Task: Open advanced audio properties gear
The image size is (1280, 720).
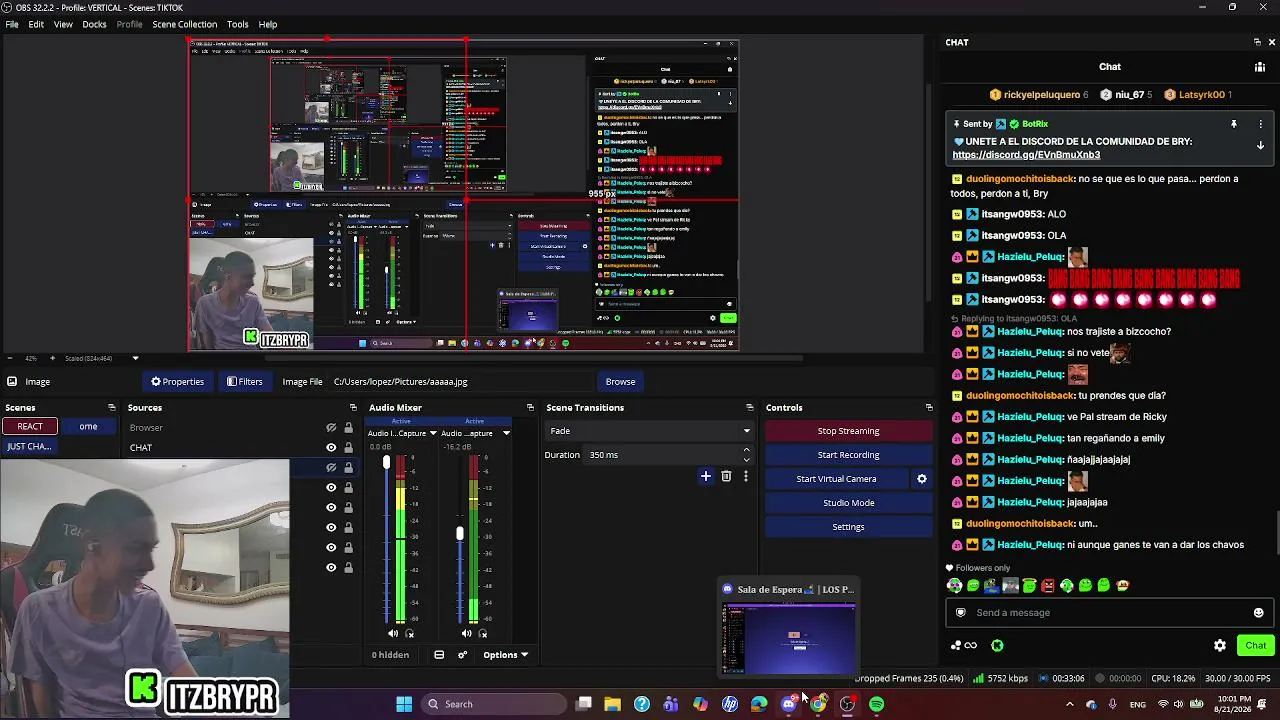Action: pyautogui.click(x=462, y=655)
